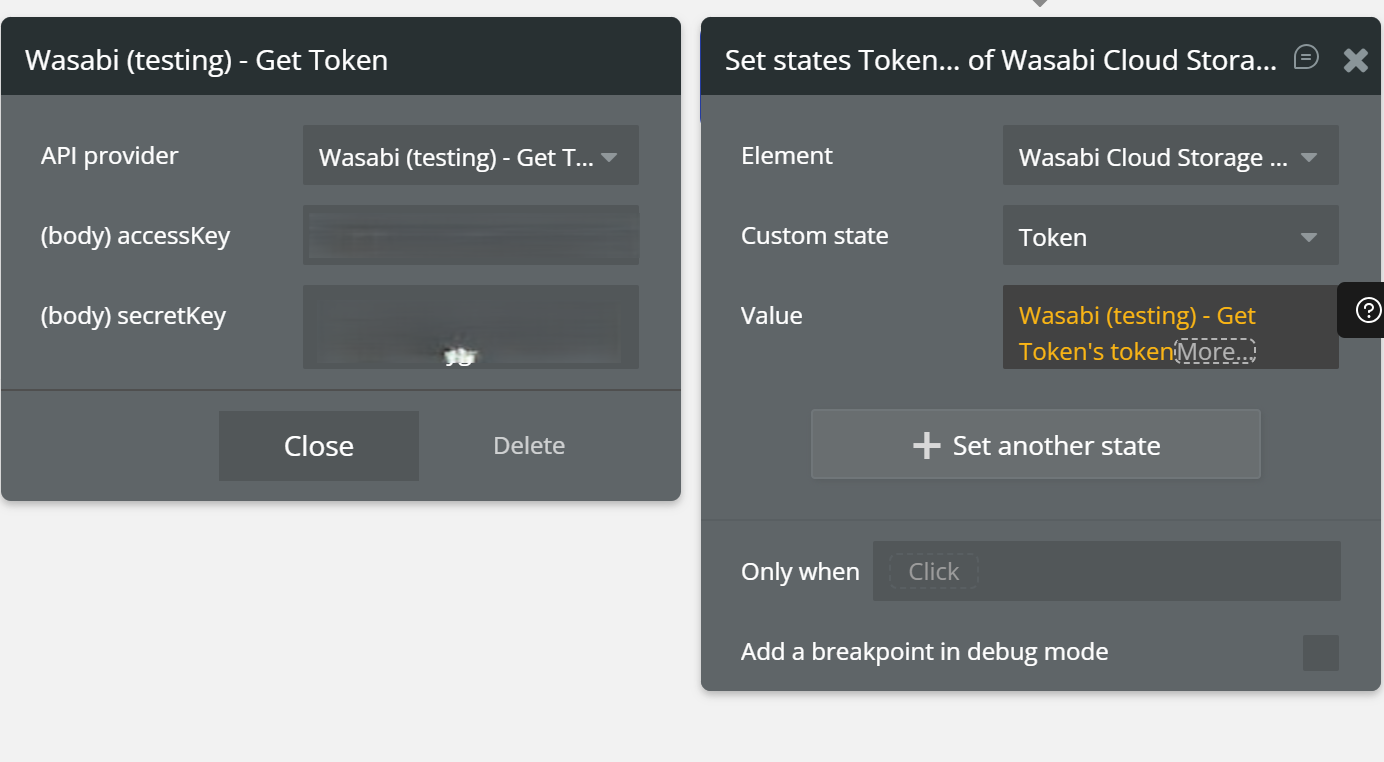Click the Delete link
The height and width of the screenshot is (762, 1384).
[x=529, y=446]
